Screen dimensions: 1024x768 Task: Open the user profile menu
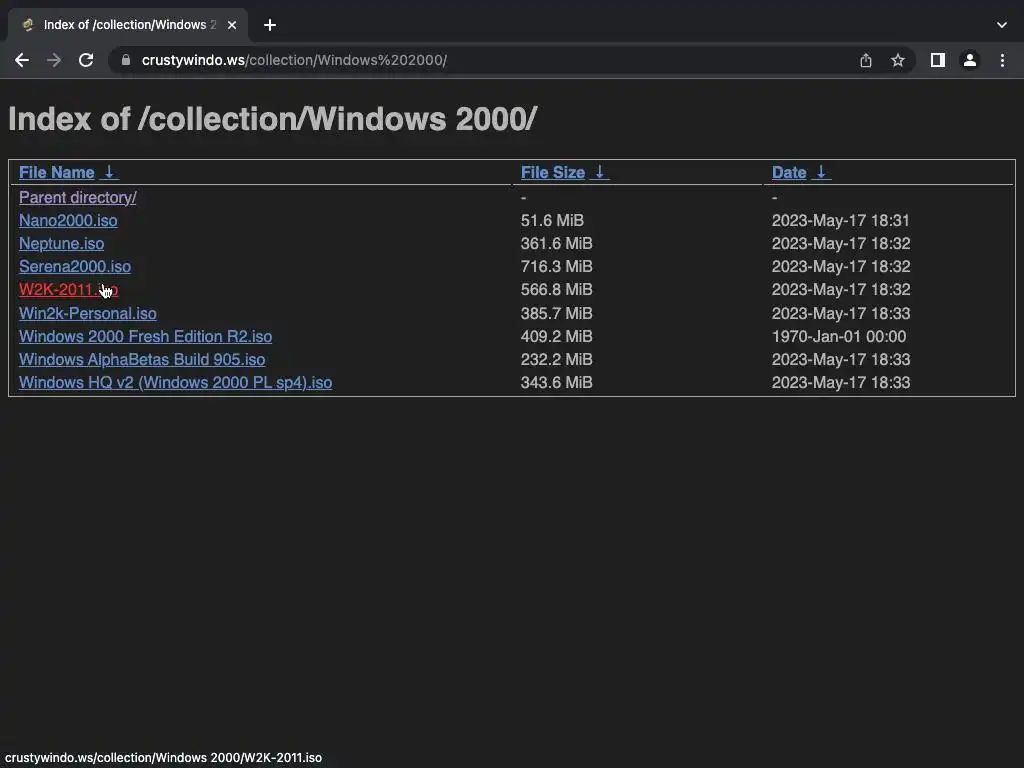coord(970,60)
